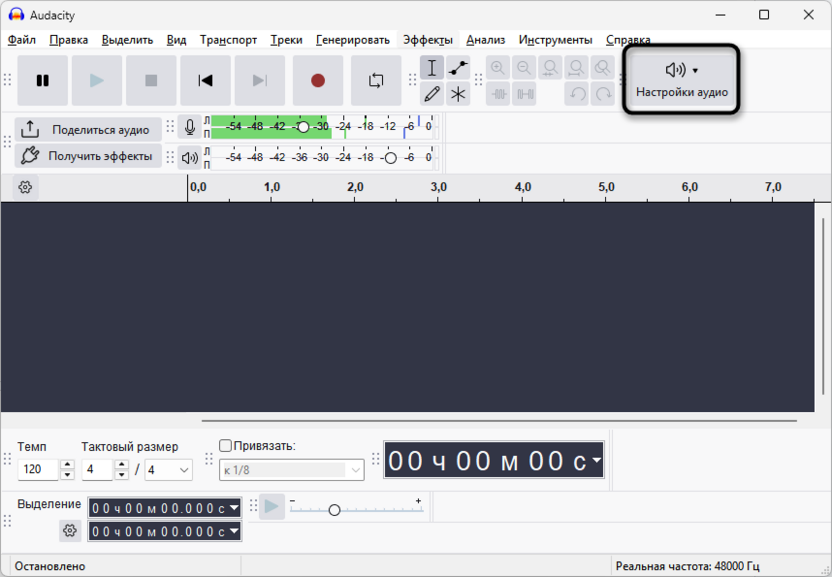832x577 pixels.
Task: Enable the Привязать checkbox
Action: click(225, 447)
